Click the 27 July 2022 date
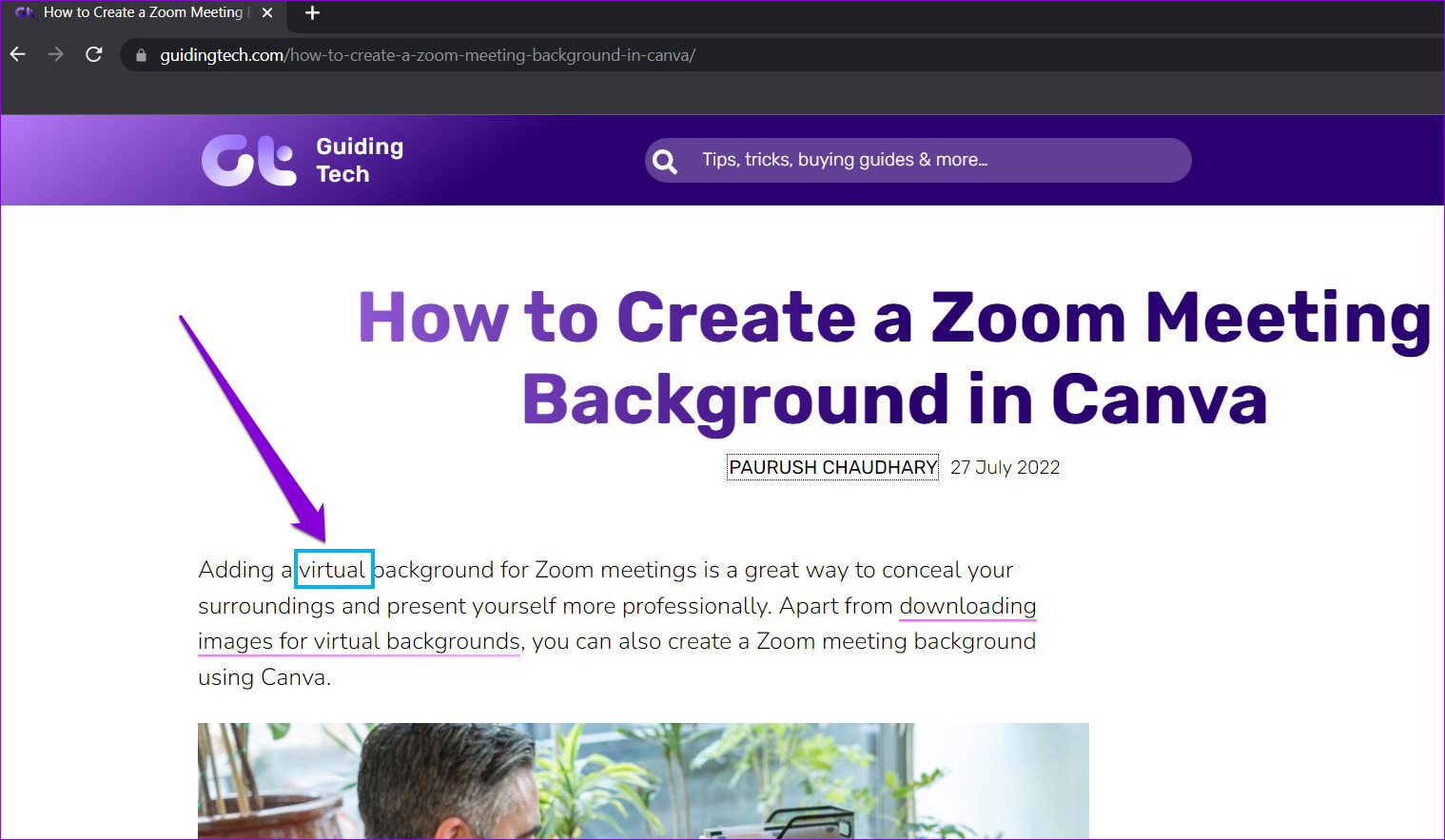1445x840 pixels. tap(1005, 467)
